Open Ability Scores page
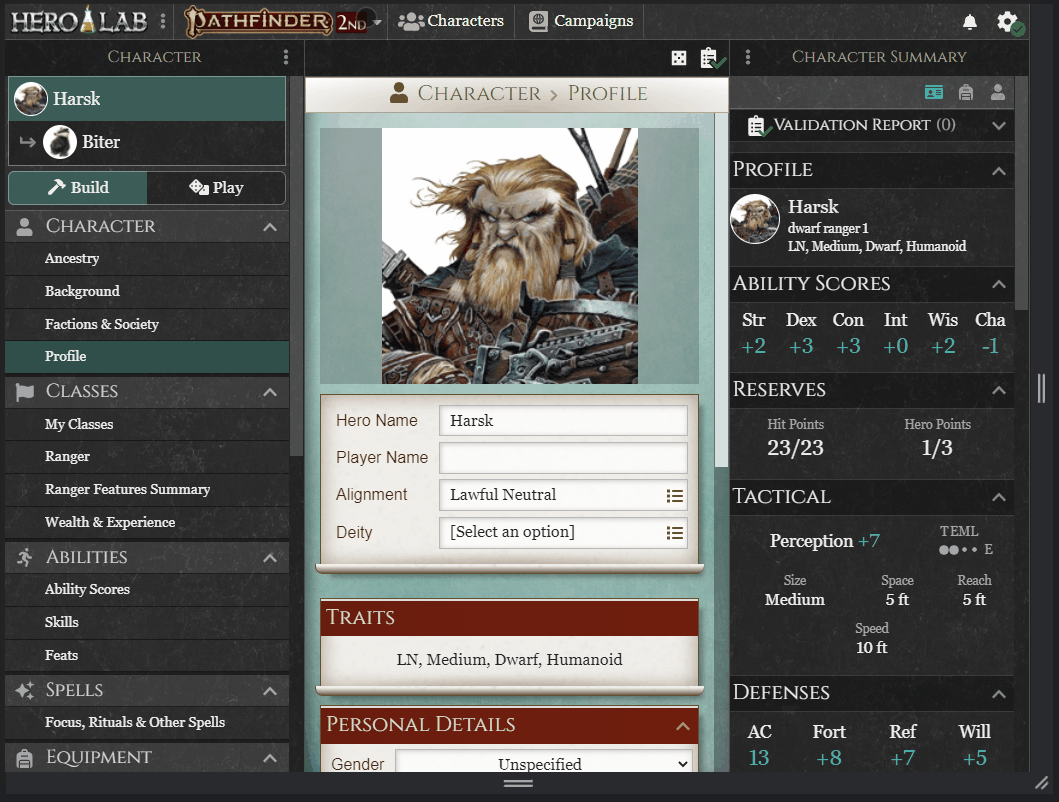Image resolution: width=1059 pixels, height=802 pixels. [x=147, y=589]
